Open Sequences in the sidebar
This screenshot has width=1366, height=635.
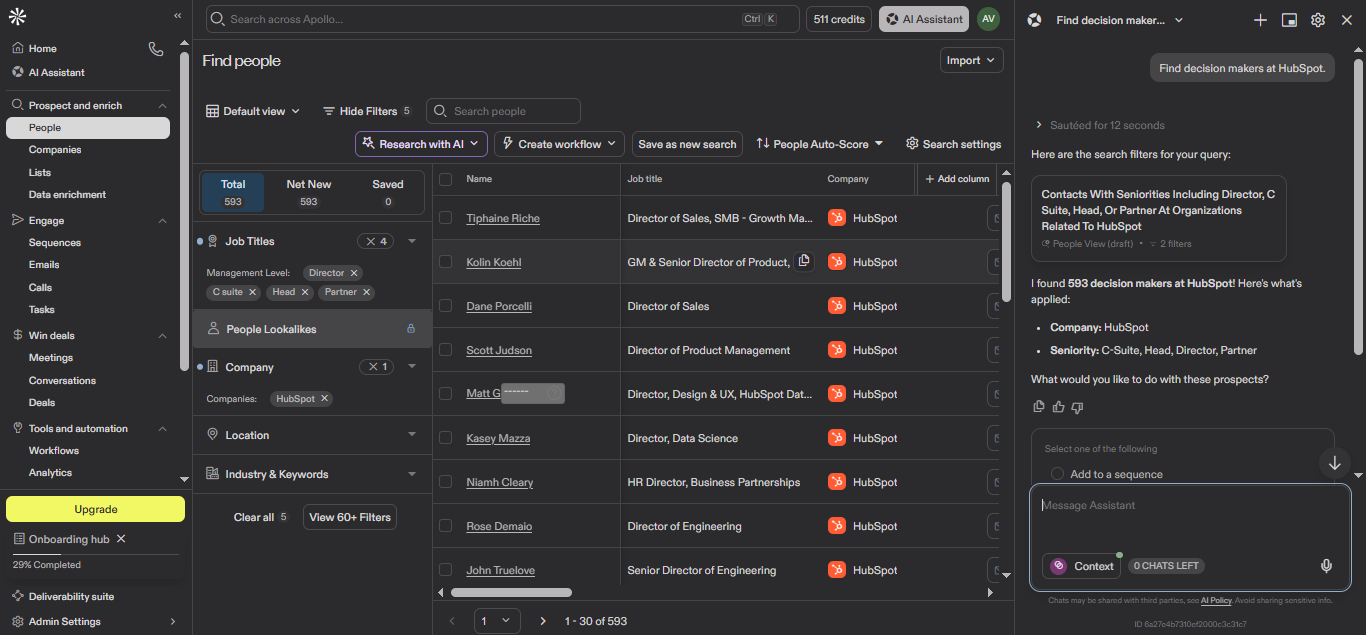click(55, 243)
